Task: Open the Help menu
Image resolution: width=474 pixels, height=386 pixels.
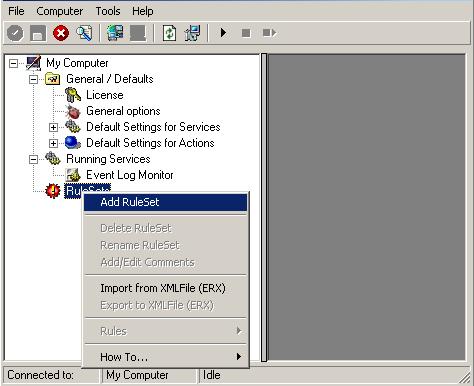Action: tap(143, 11)
